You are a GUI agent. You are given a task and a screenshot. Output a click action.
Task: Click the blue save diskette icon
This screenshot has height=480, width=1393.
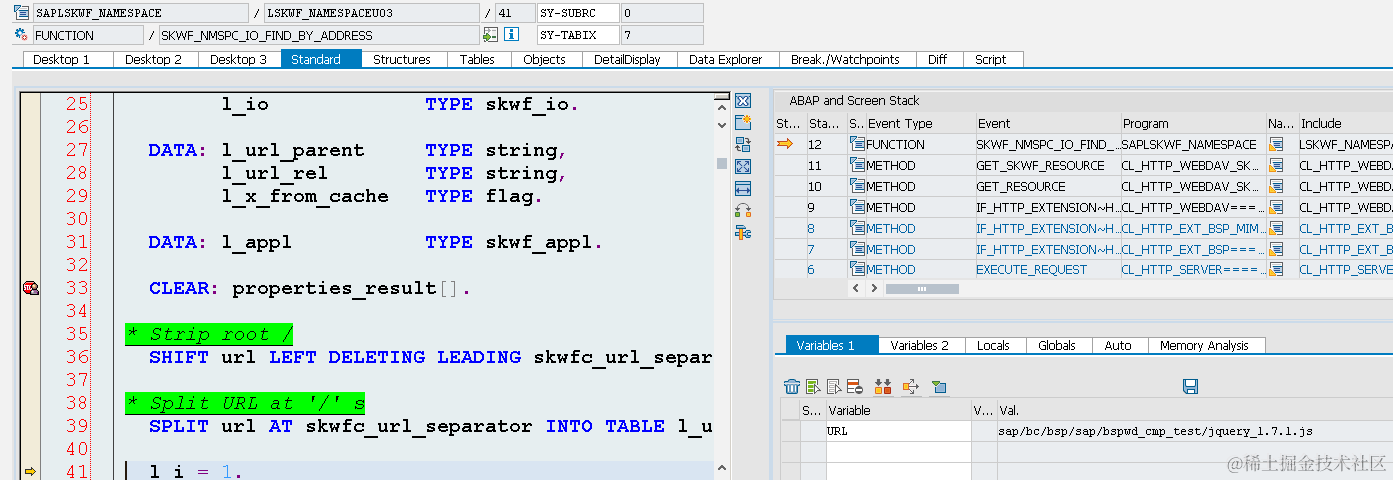[x=1190, y=386]
